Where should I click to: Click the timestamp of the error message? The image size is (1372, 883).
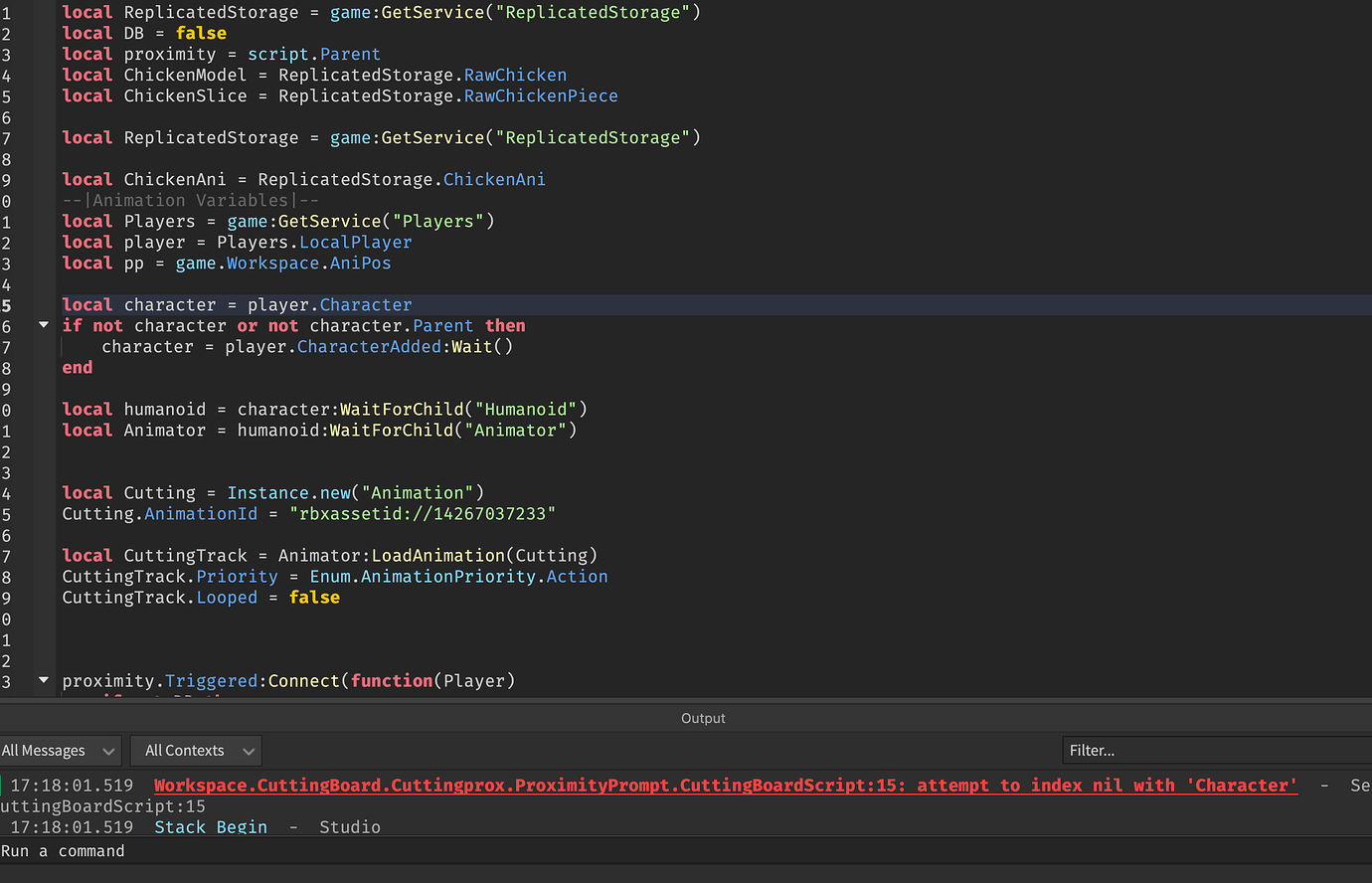[74, 785]
